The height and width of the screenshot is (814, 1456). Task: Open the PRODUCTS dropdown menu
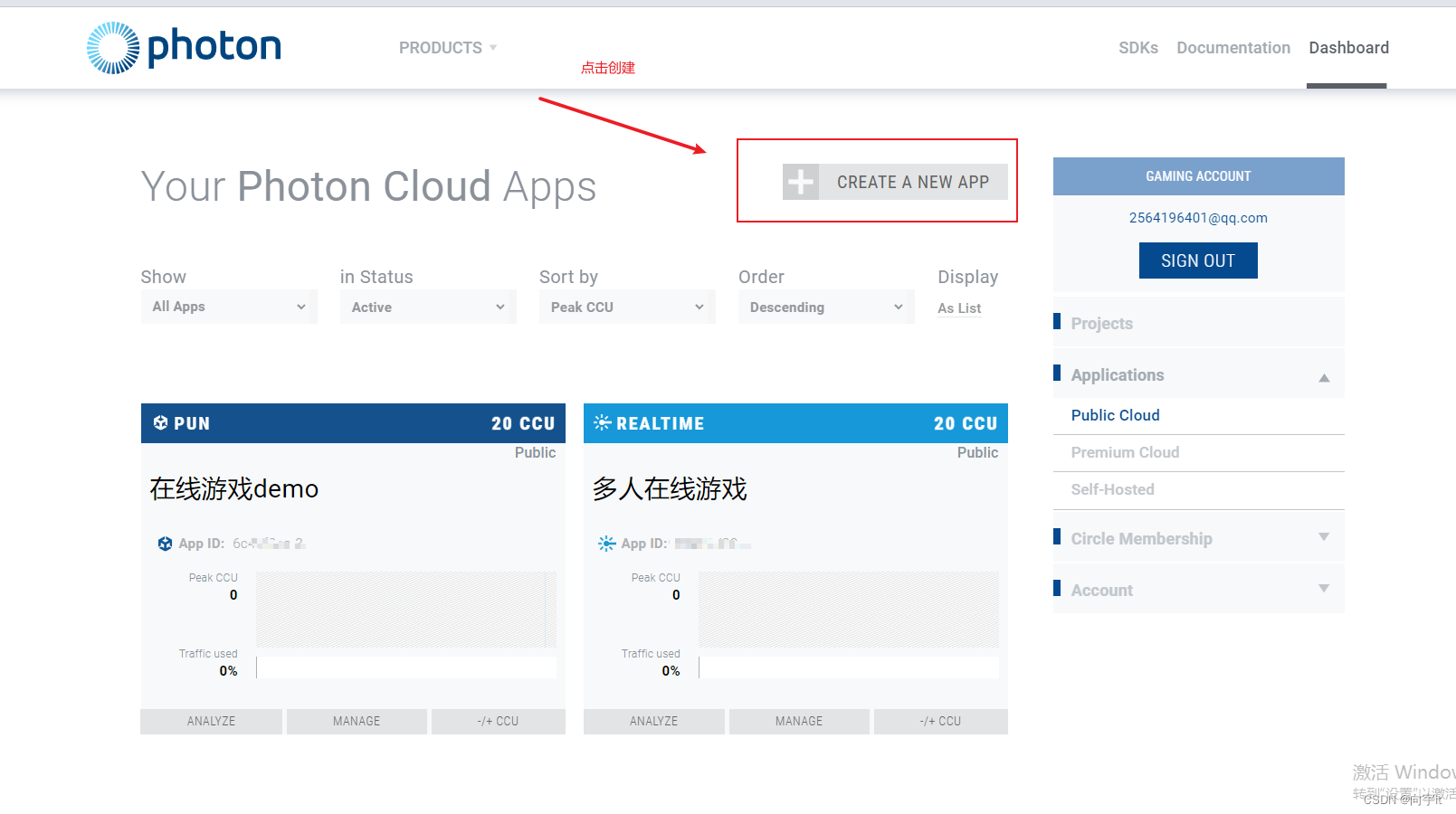448,48
